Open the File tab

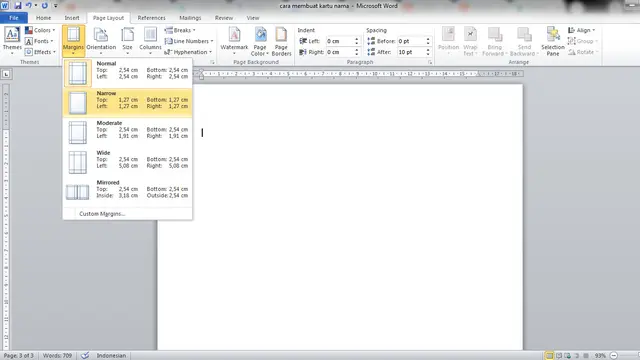[14, 18]
